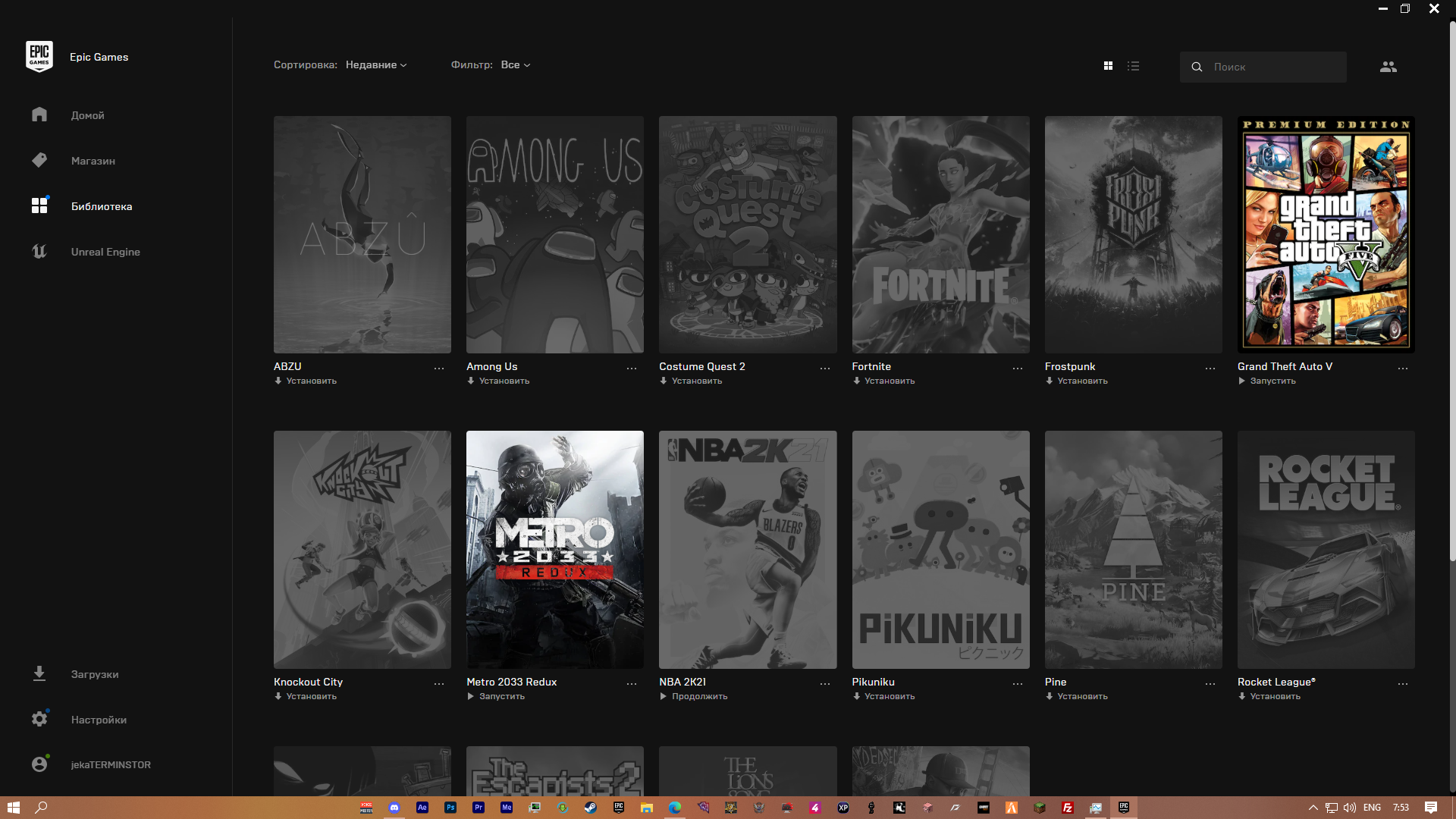The height and width of the screenshot is (819, 1456).
Task: Click the Windows taskbar search icon
Action: pyautogui.click(x=42, y=808)
